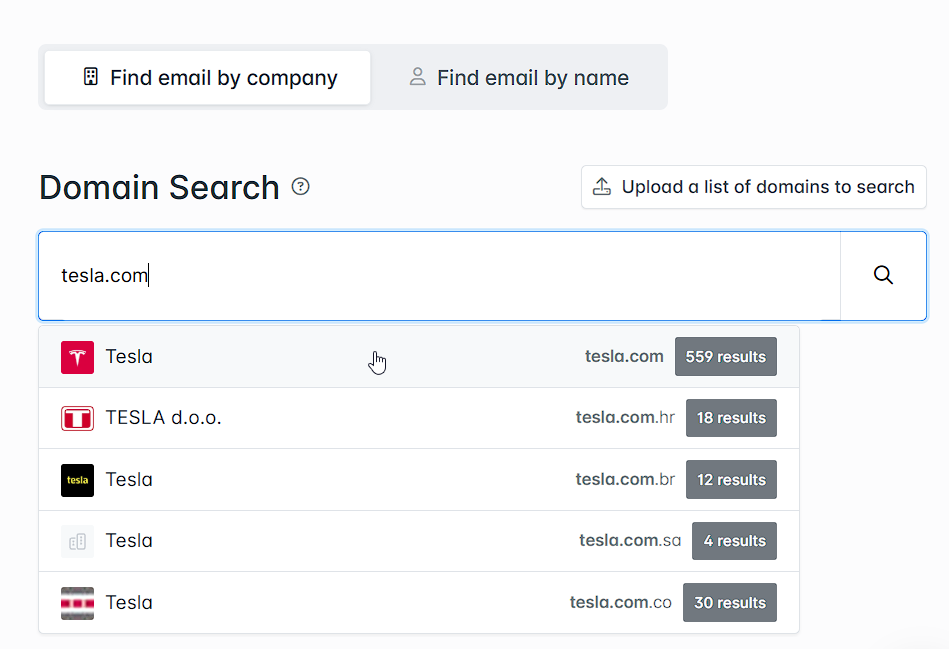The height and width of the screenshot is (649, 949).
Task: Choose the TESLA d.o.o. suggestion name
Action: click(163, 418)
